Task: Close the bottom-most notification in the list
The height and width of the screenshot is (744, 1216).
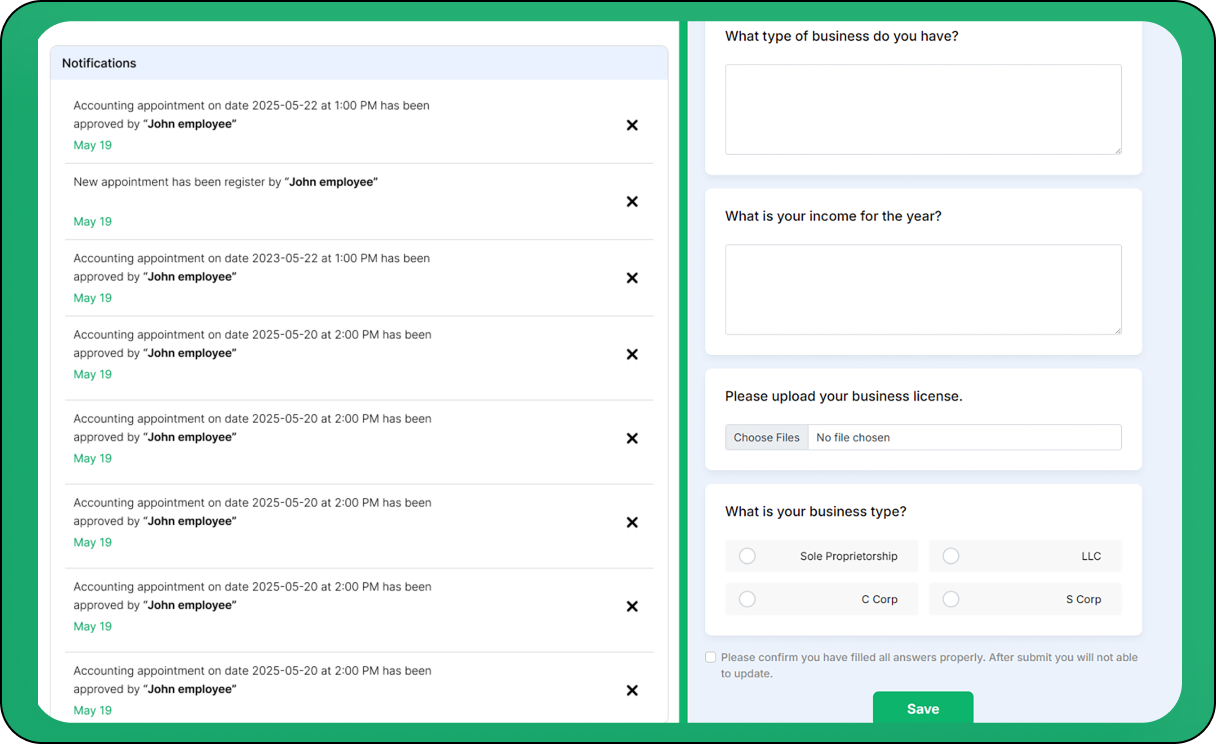Action: coord(632,690)
